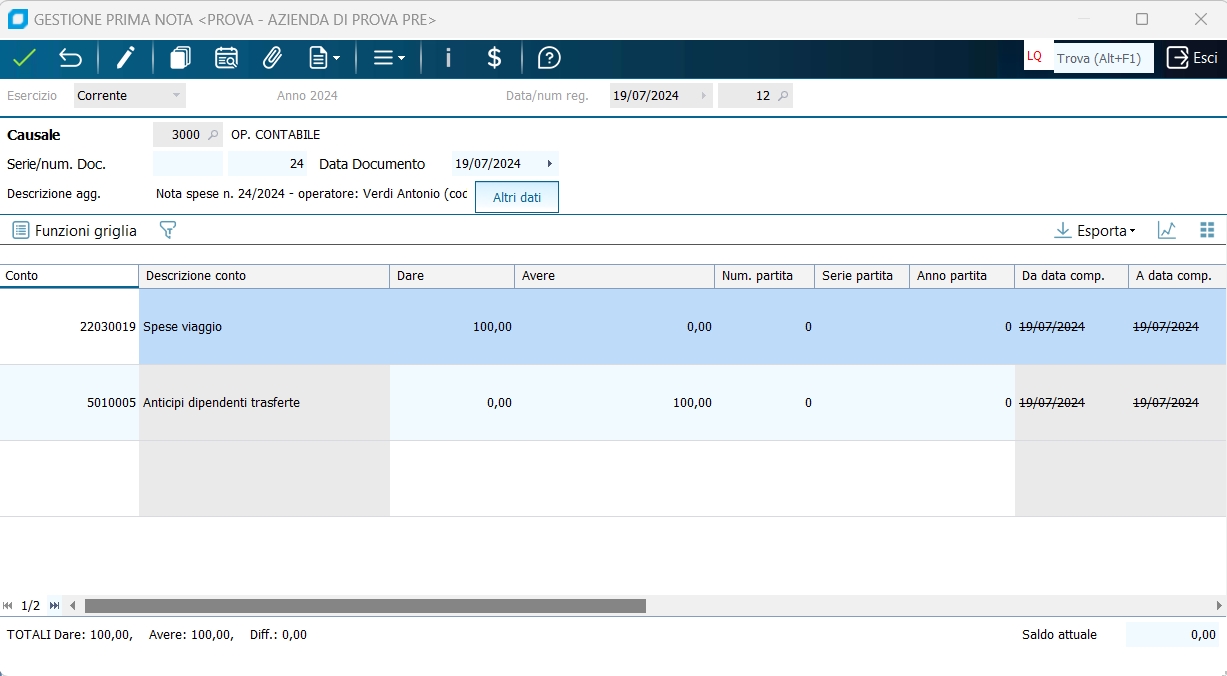Click the Trova search field
The width and height of the screenshot is (1227, 676).
1099,58
